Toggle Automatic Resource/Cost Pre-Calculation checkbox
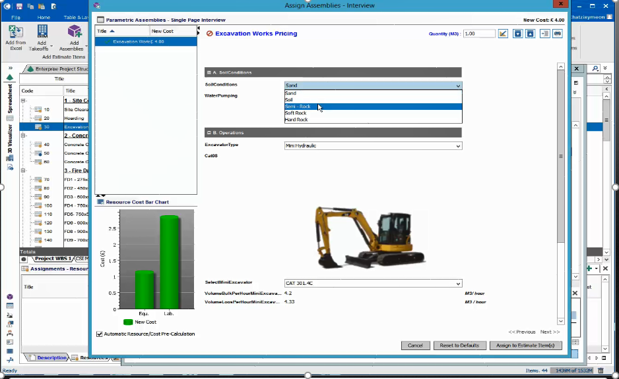Image resolution: width=619 pixels, height=379 pixels. (99, 334)
